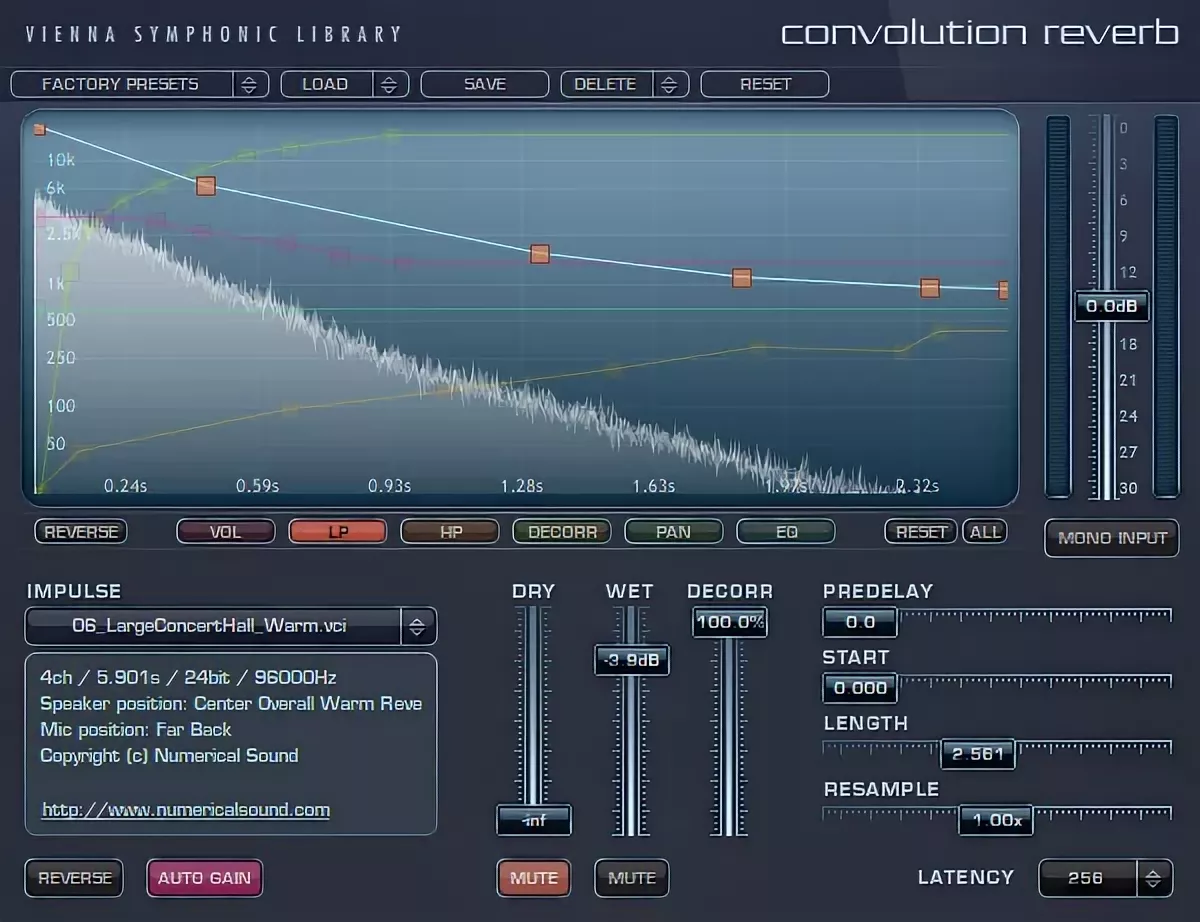Click the RESAMPLE value handle 1.00x

coord(996,820)
